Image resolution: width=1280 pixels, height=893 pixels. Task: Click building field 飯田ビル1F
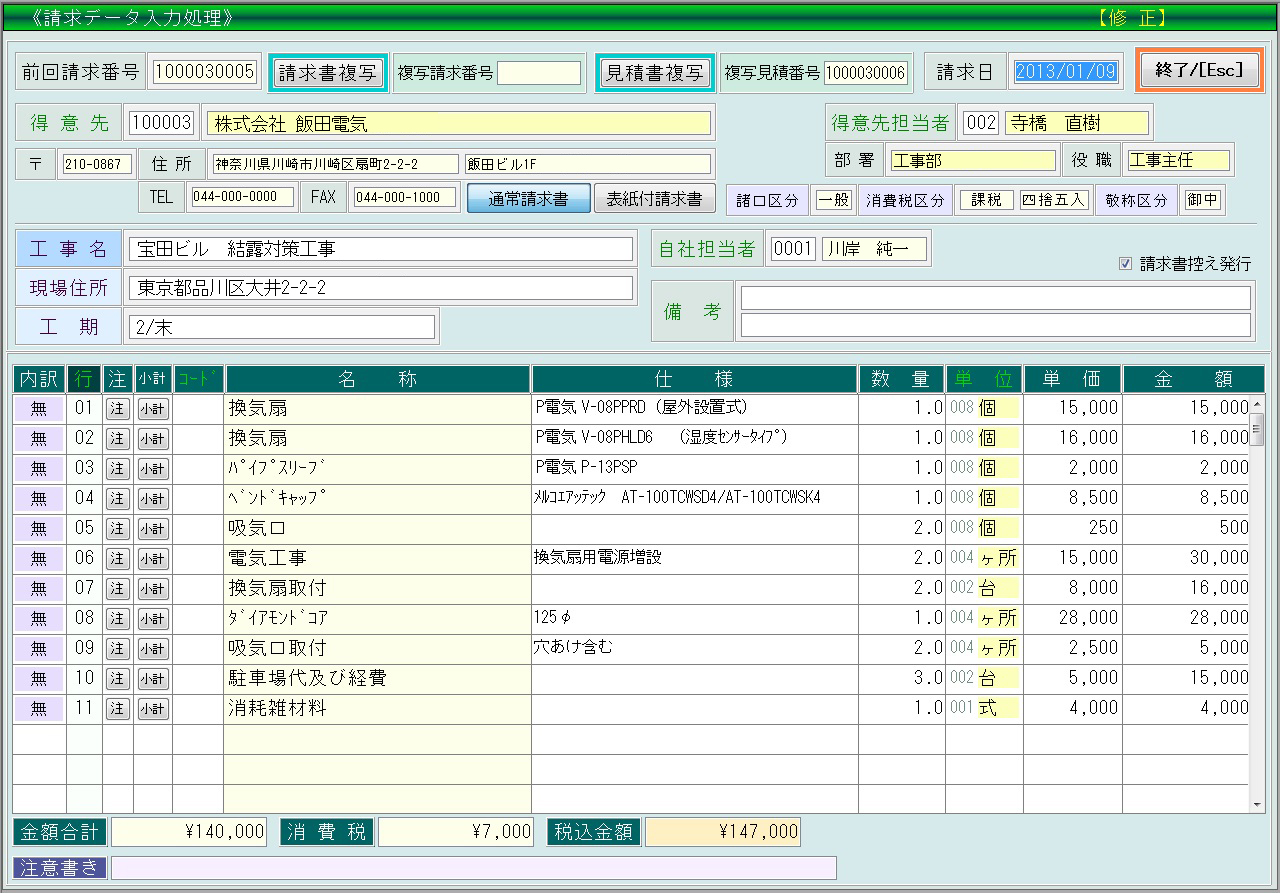(588, 164)
